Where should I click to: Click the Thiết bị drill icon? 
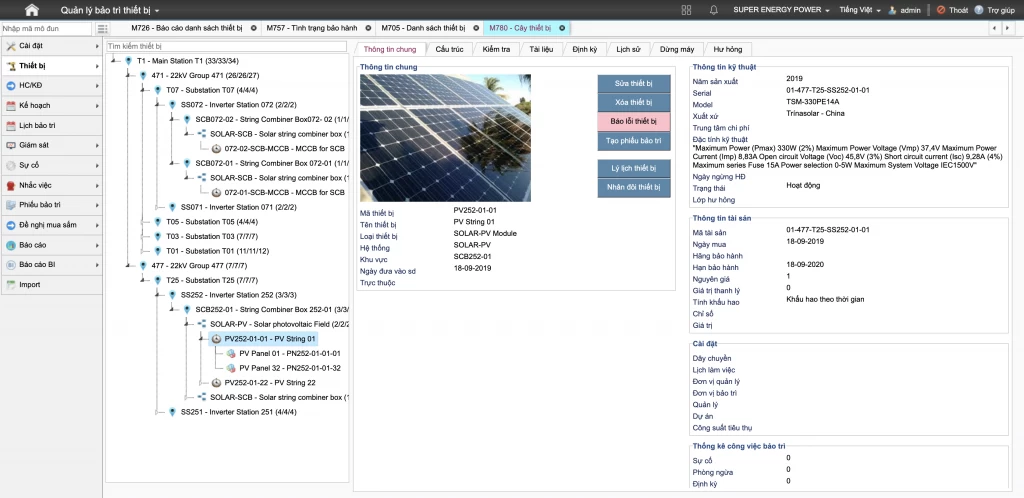[11, 66]
